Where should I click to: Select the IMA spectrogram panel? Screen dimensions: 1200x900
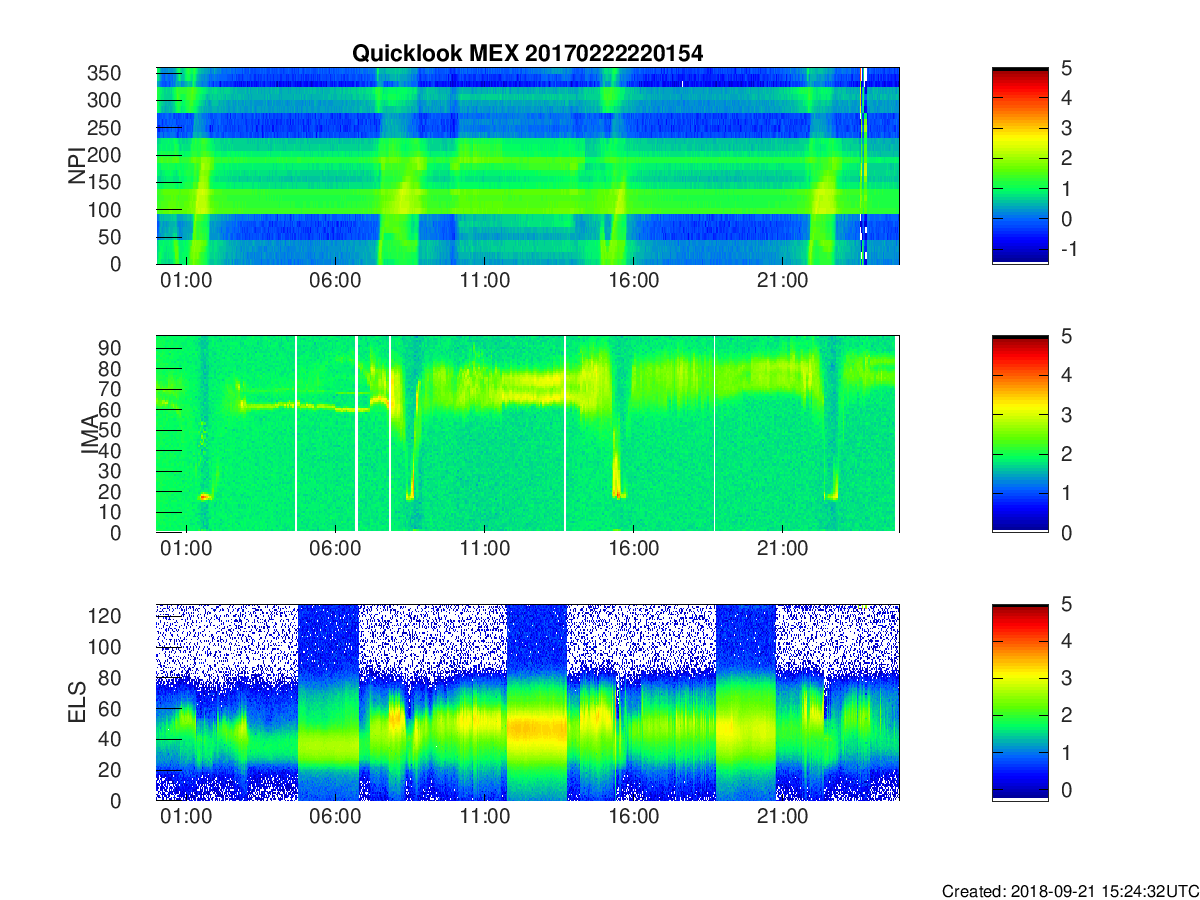[528, 434]
